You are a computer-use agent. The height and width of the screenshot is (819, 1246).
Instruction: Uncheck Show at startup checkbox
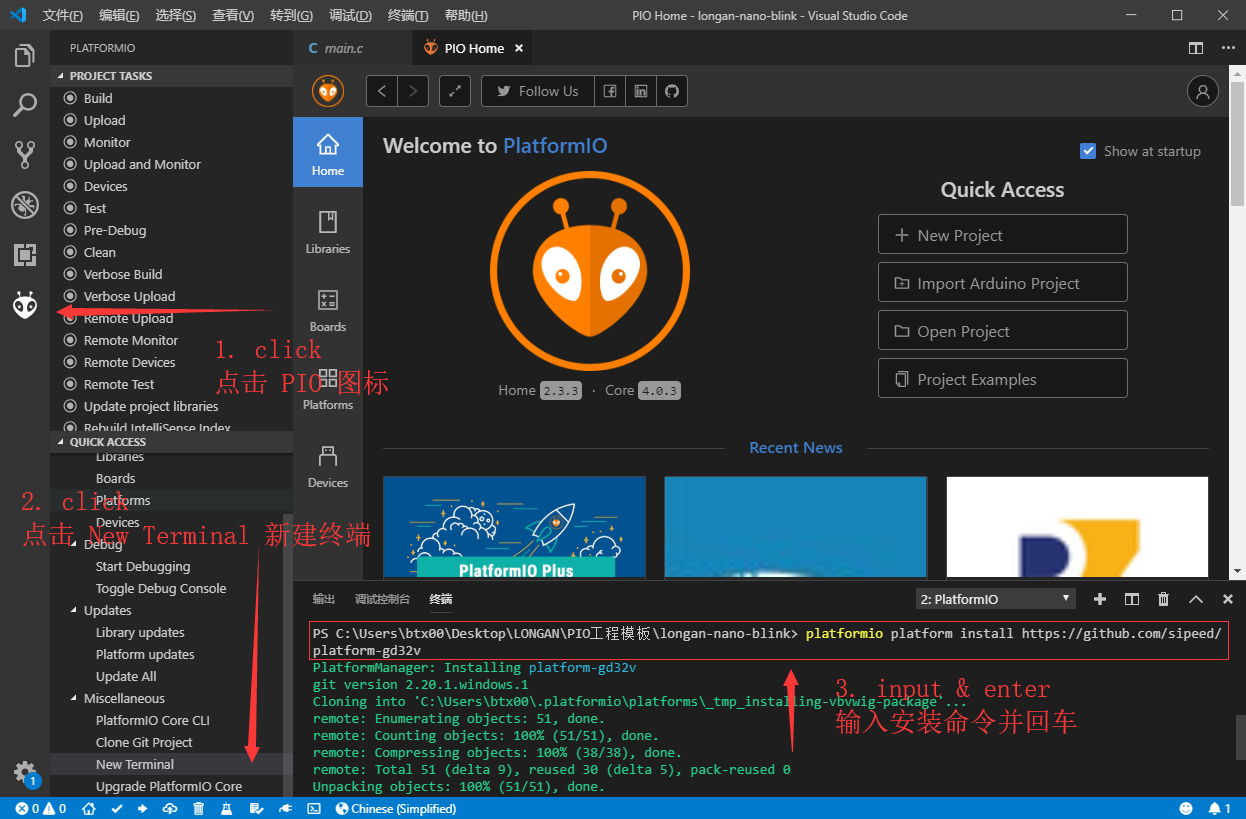[1088, 151]
